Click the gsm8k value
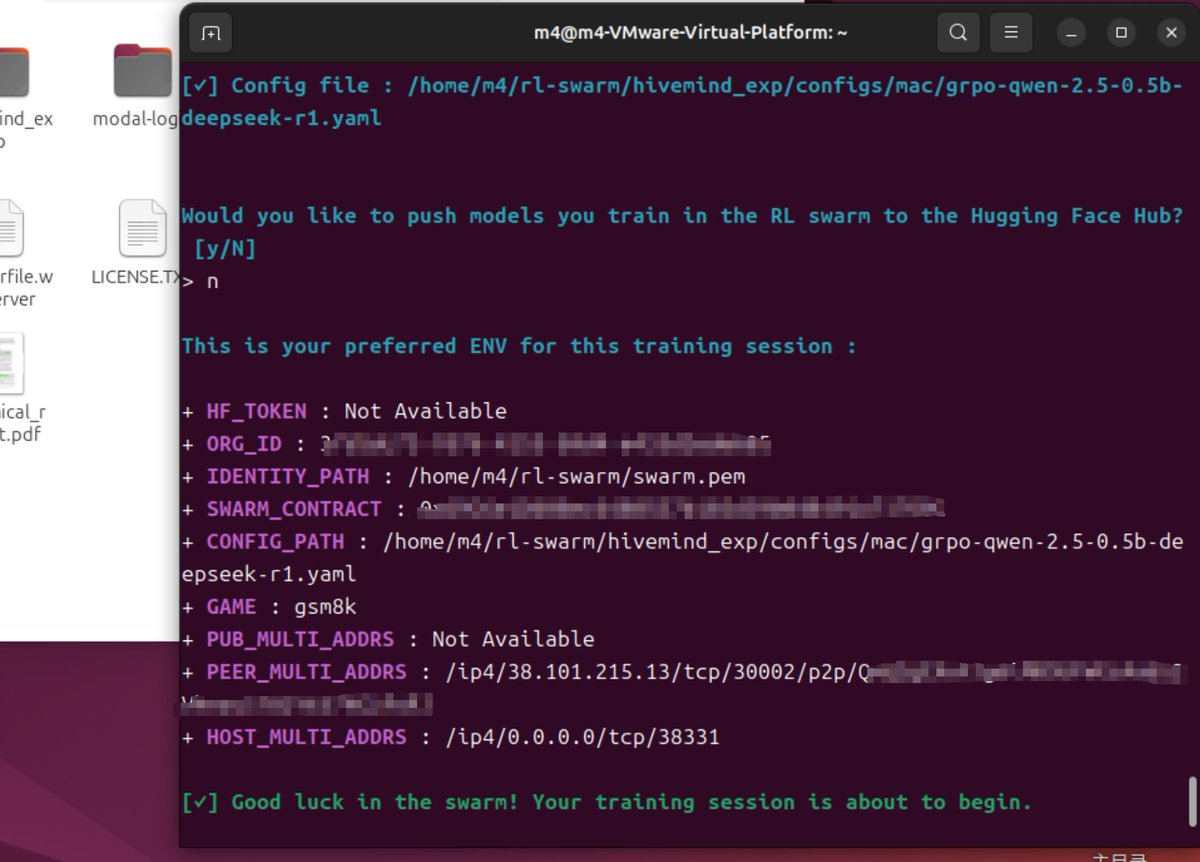 (x=325, y=607)
